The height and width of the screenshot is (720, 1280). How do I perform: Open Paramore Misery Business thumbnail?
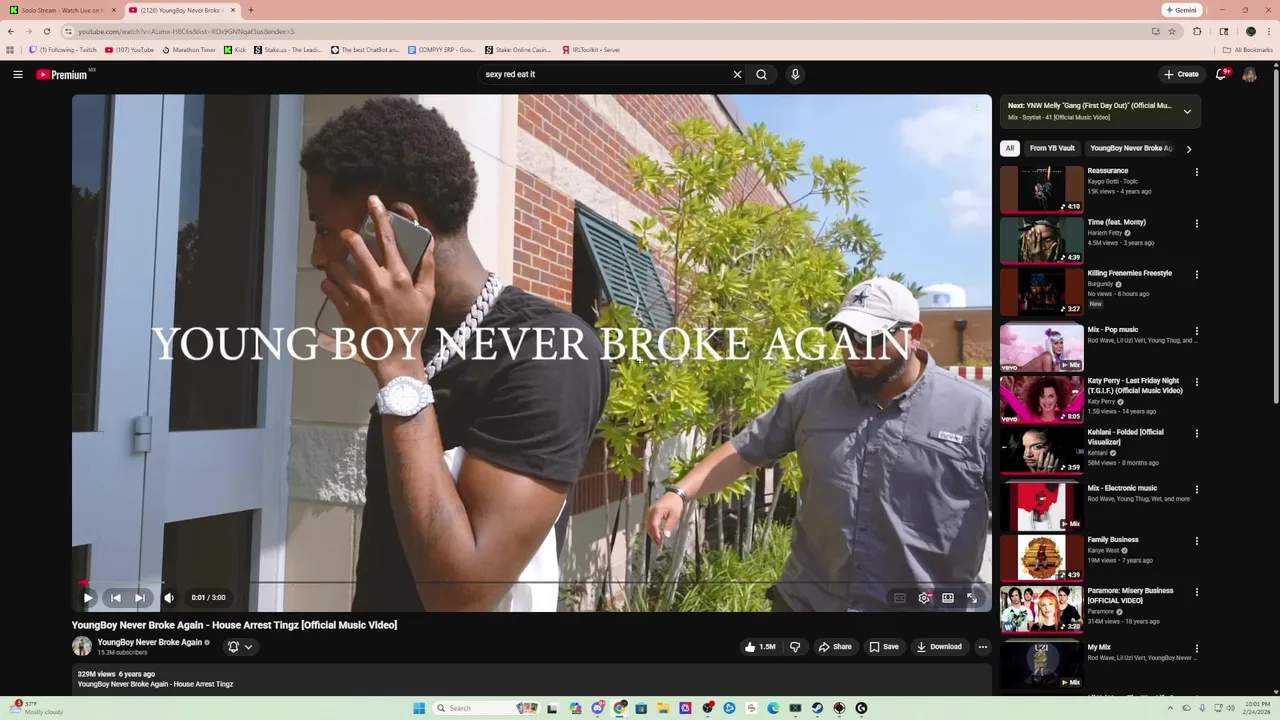coord(1041,609)
